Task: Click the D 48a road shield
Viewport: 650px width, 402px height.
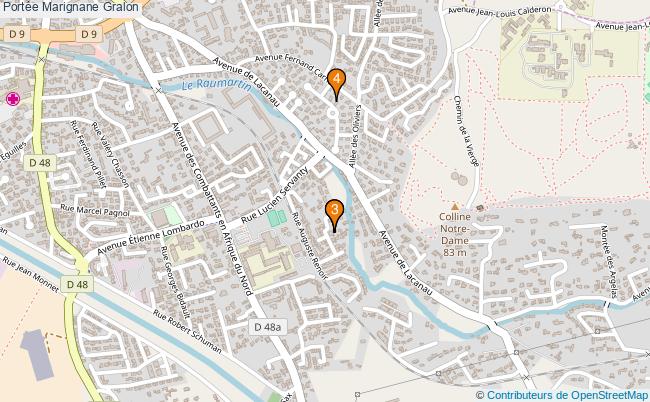Action: 267,327
